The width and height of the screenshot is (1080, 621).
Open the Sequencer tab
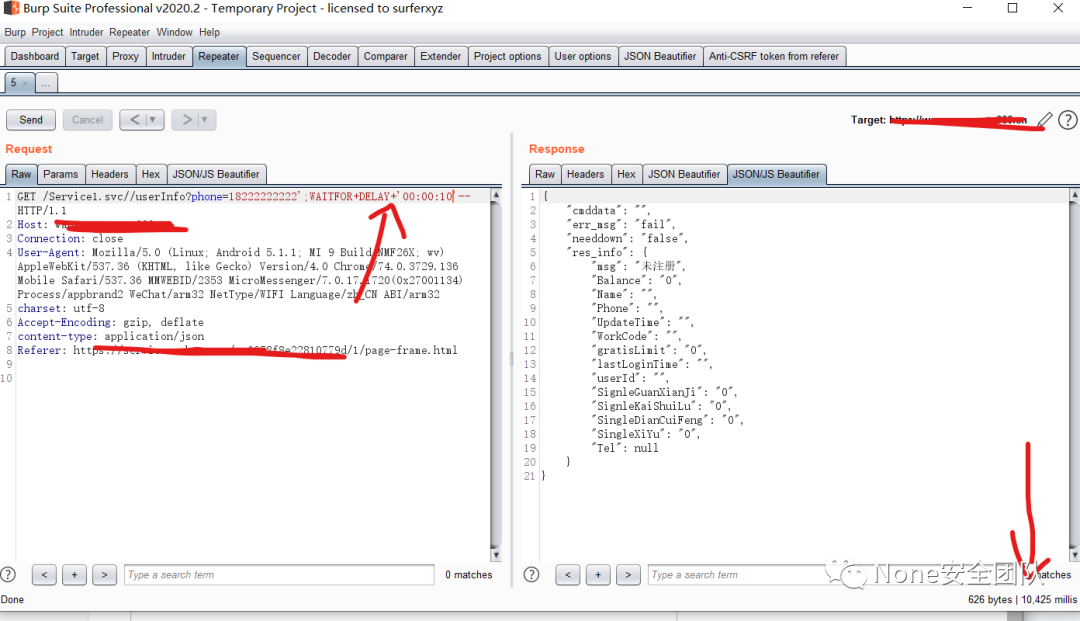point(276,56)
